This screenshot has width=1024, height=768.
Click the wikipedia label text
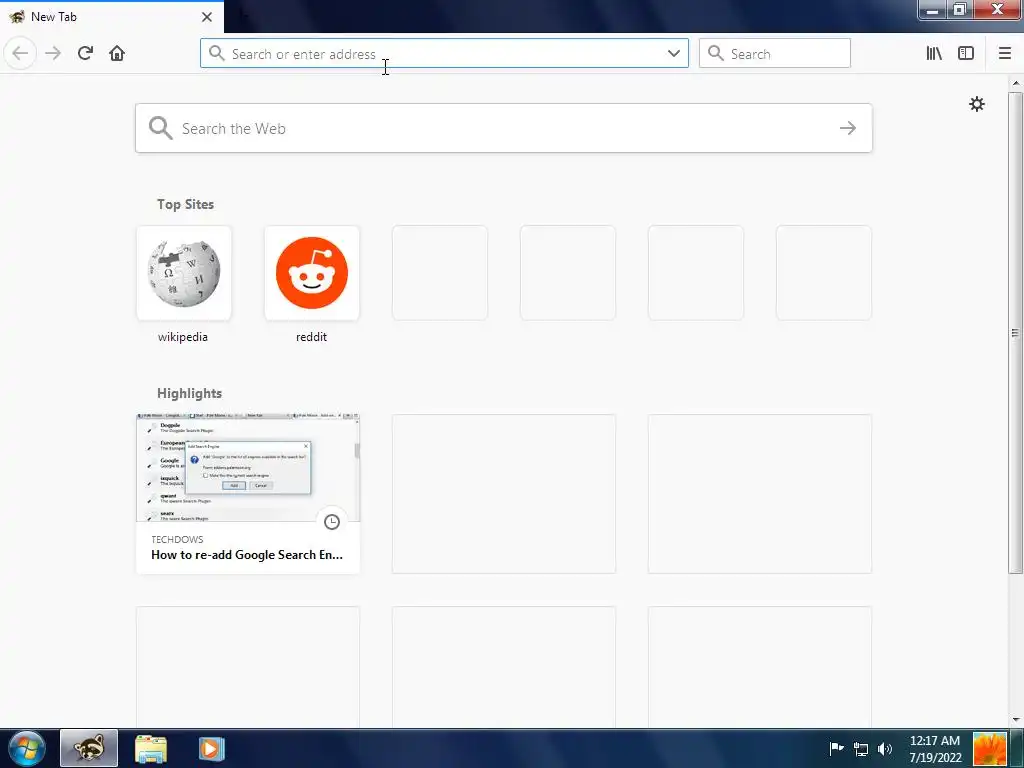[183, 337]
